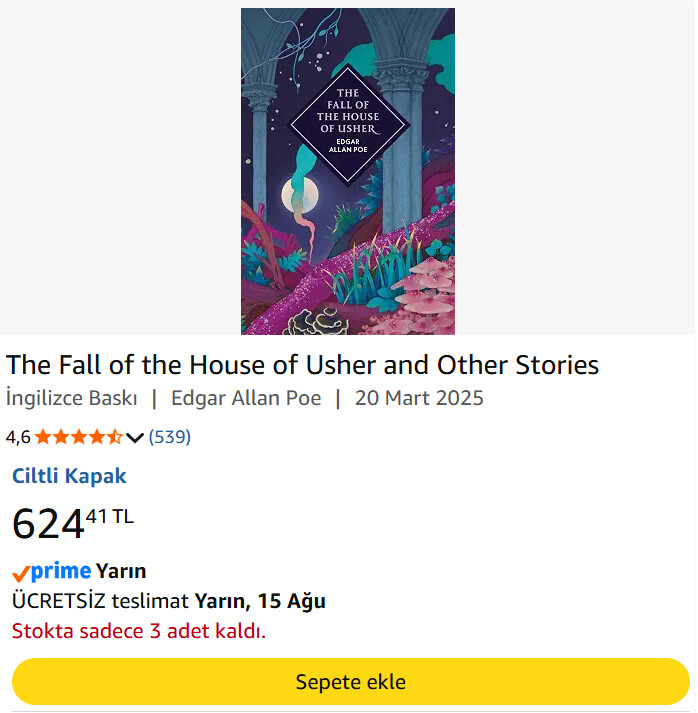Click the 4,6 rating score
This screenshot has width=698, height=713.
[x=18, y=437]
